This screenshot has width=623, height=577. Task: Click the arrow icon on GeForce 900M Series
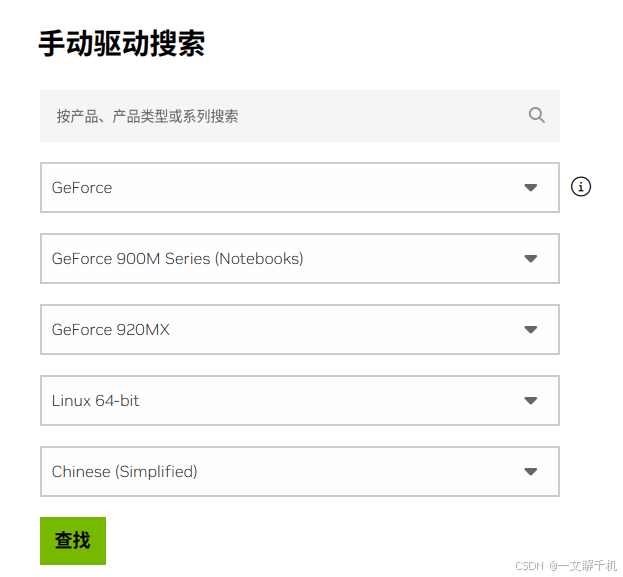point(531,259)
